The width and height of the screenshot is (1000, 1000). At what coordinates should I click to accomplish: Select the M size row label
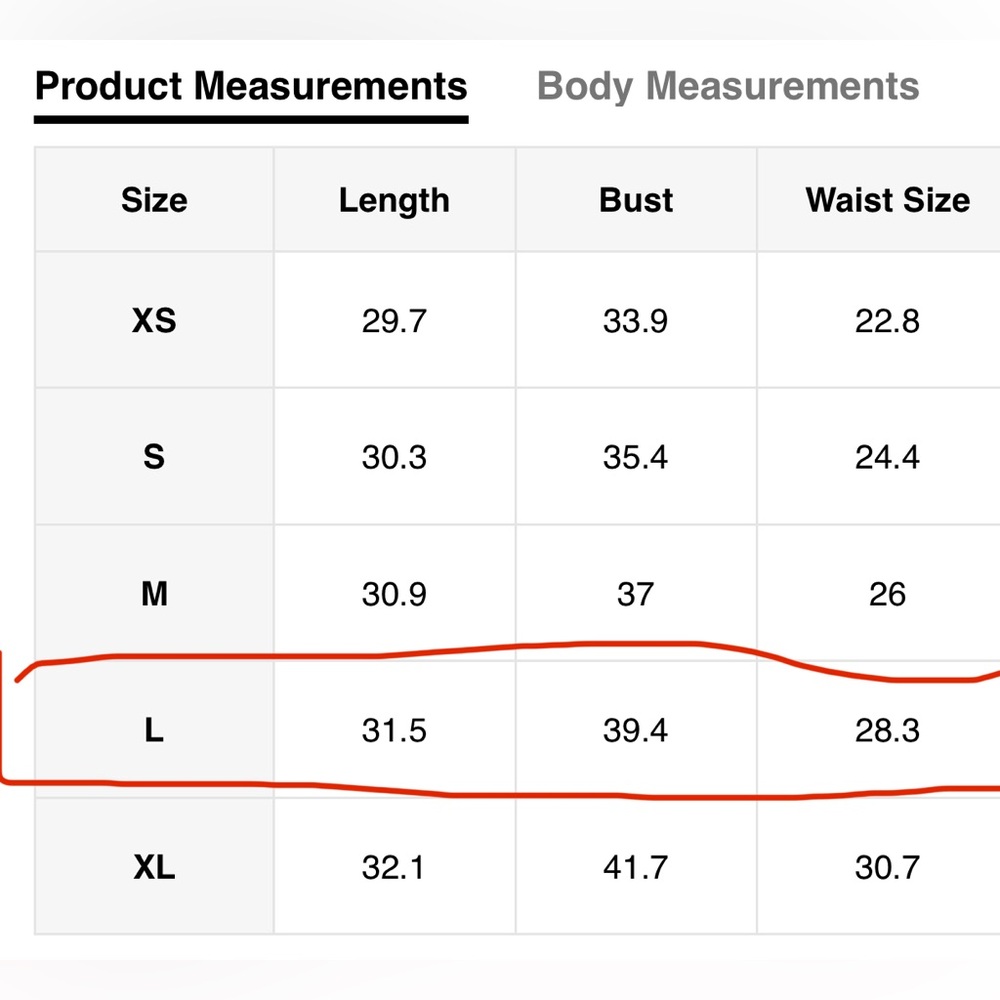tap(154, 594)
